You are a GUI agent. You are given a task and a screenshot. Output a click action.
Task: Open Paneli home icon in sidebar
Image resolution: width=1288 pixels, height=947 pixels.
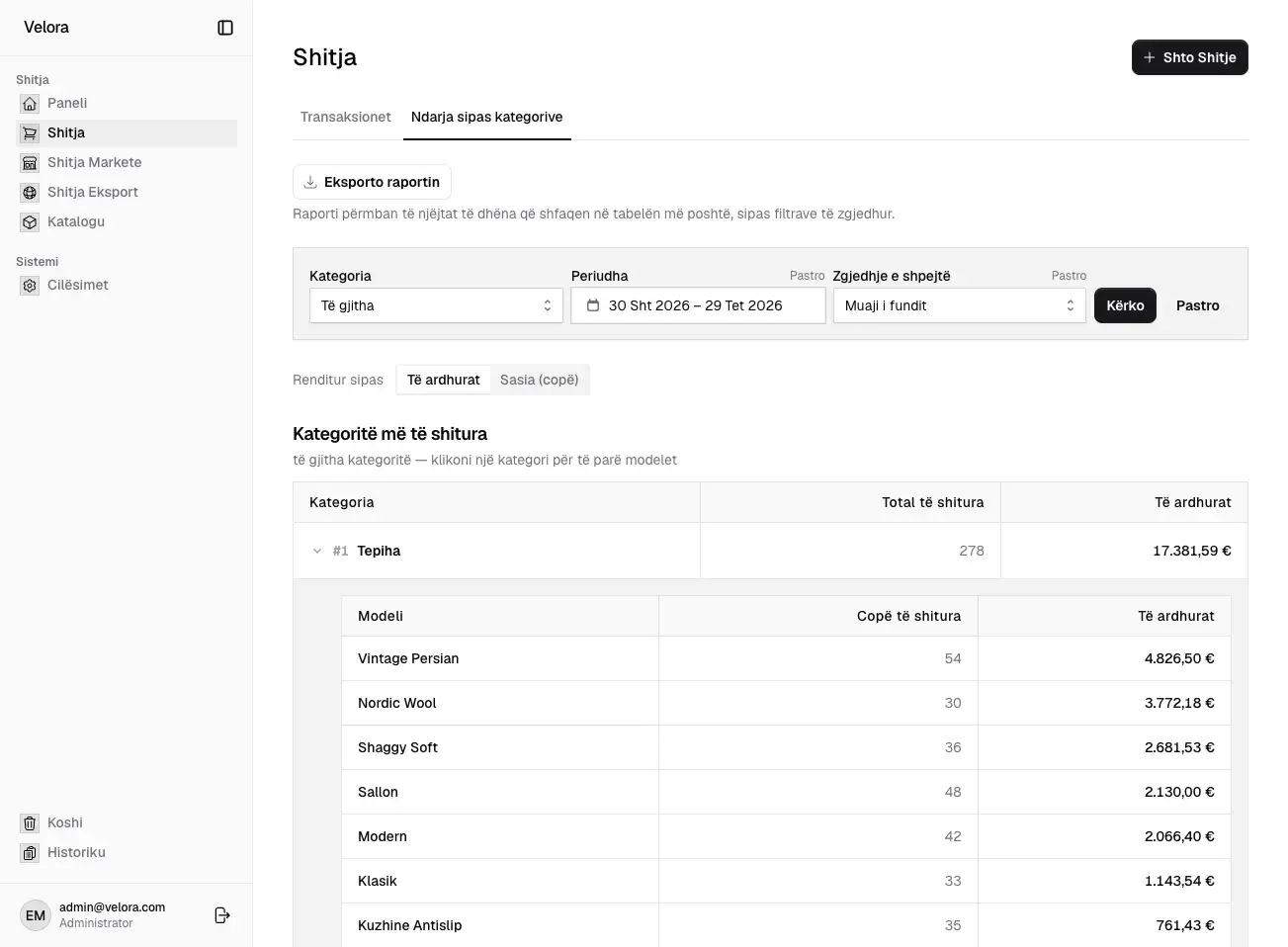coord(30,103)
